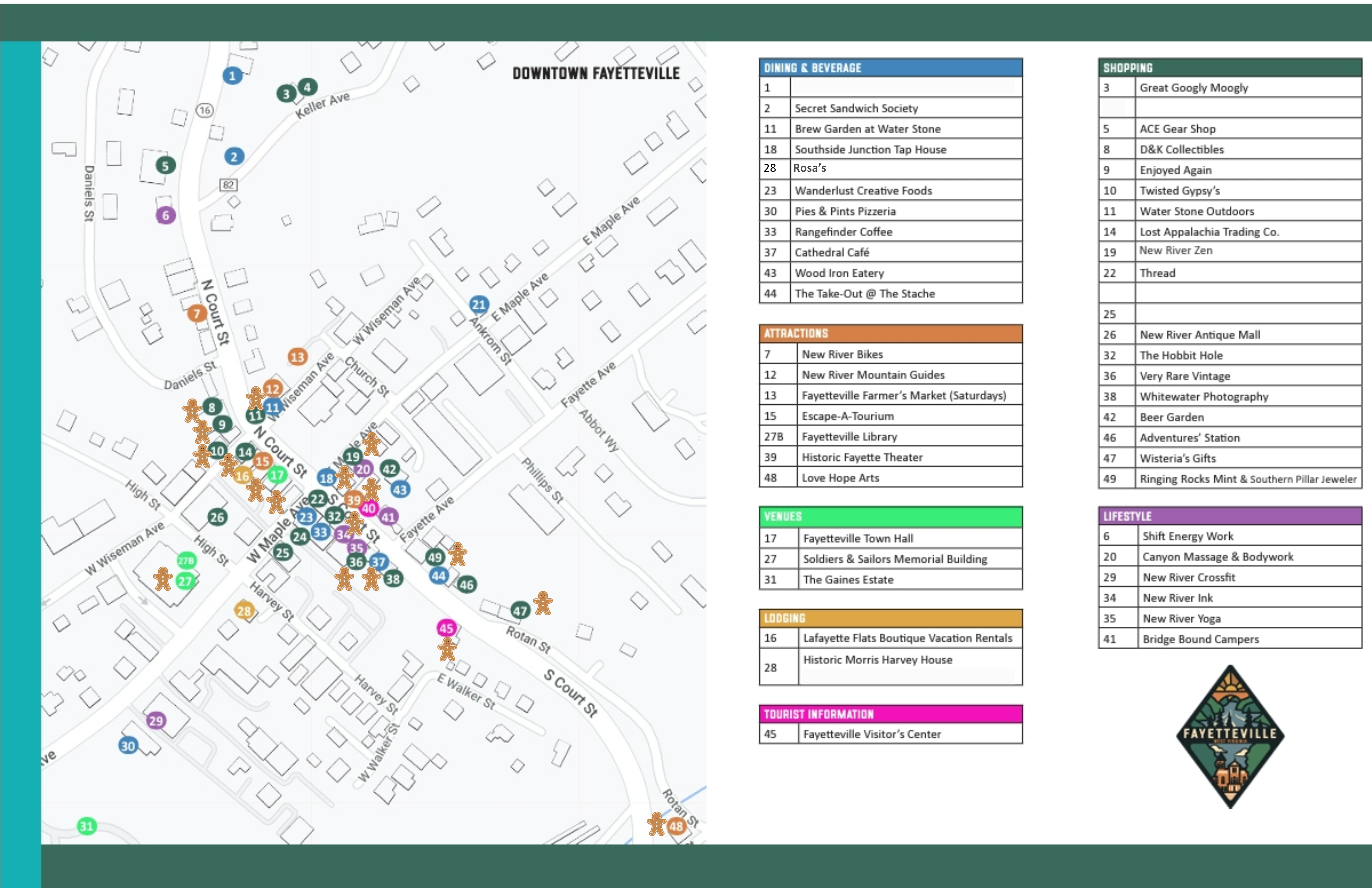Select The Gaines Estate entry
This screenshot has height=888, width=1372.
(891, 579)
